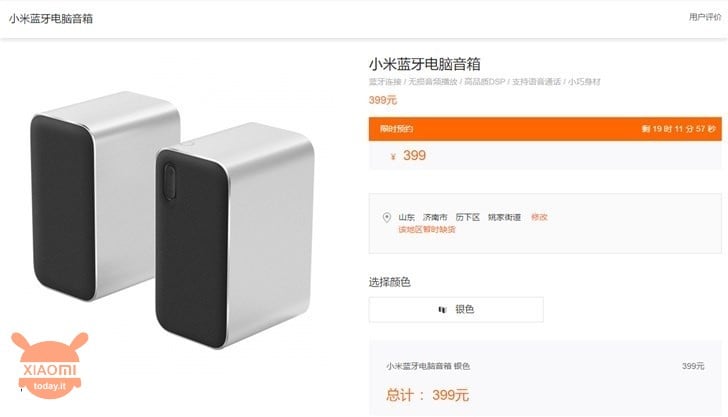
Task: Click the yen currency symbol beside 399
Action: click(x=393, y=156)
